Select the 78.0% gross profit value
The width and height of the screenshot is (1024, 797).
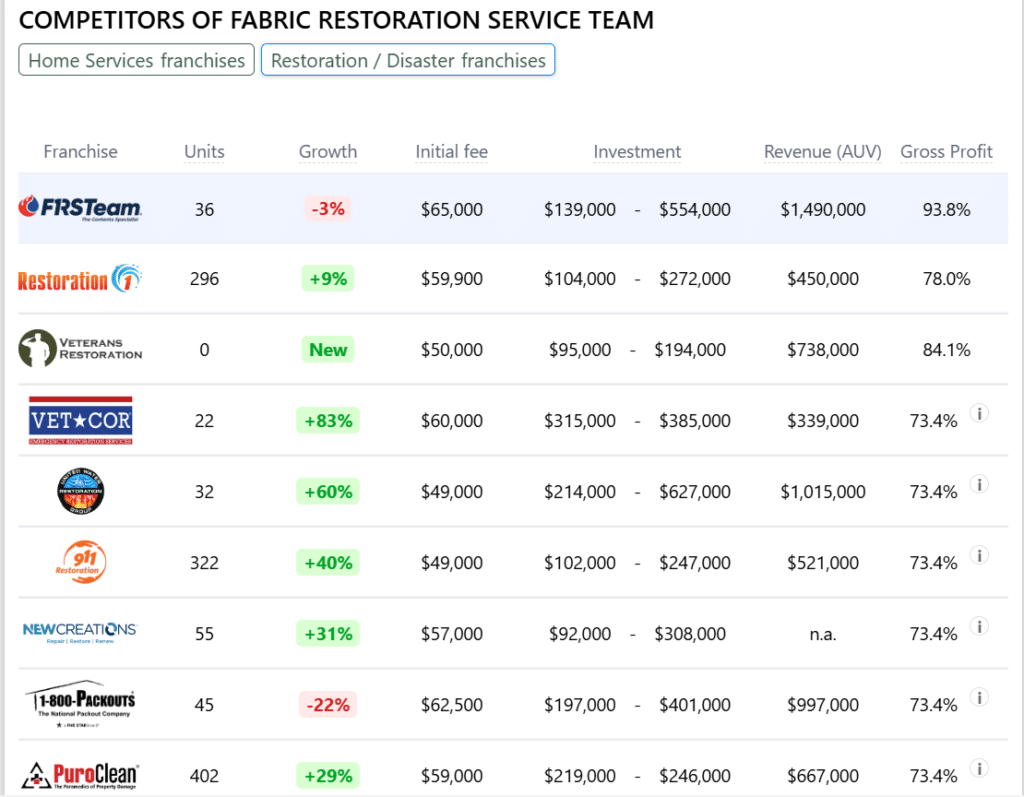point(946,279)
